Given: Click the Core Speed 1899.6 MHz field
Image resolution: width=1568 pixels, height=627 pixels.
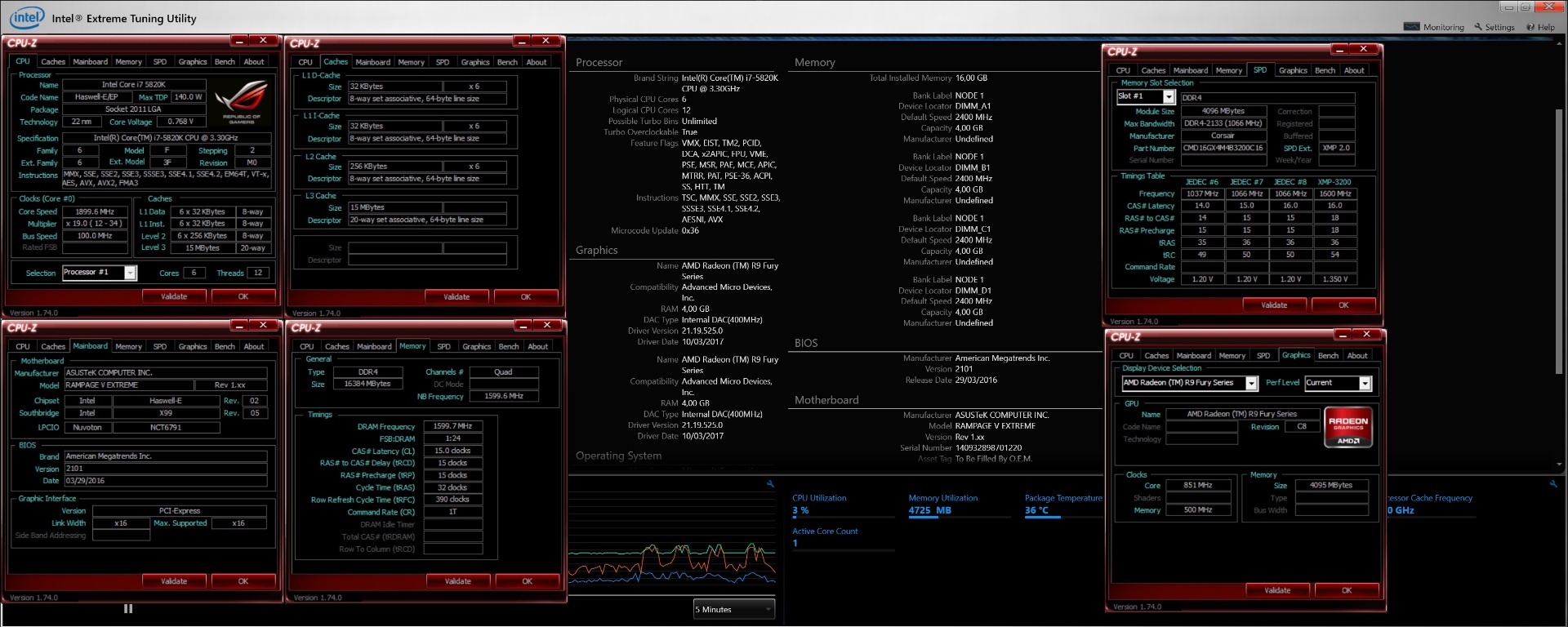Looking at the screenshot, I should click(95, 211).
